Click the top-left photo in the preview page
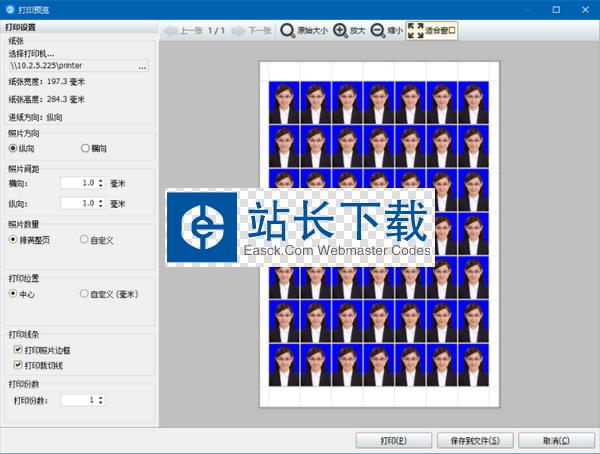The height and width of the screenshot is (454, 600). pos(284,101)
